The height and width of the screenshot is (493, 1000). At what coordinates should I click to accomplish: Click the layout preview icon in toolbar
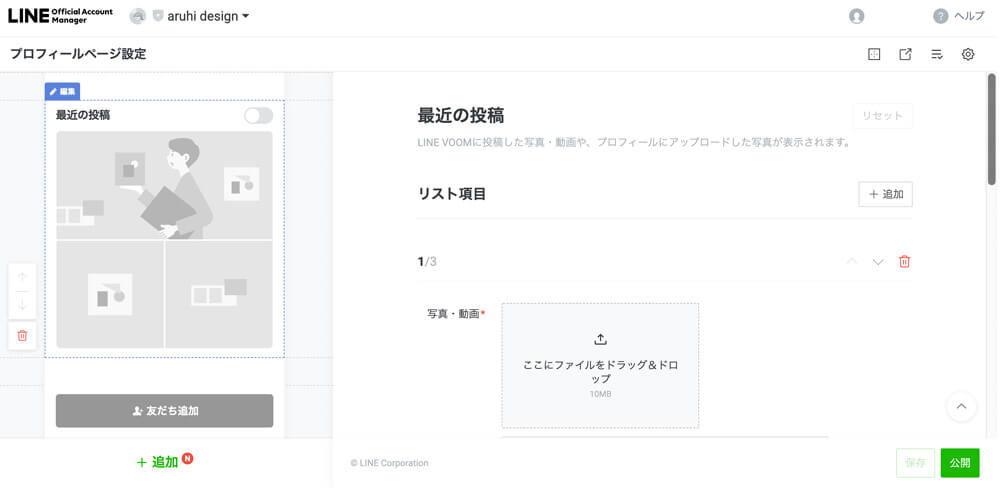874,54
